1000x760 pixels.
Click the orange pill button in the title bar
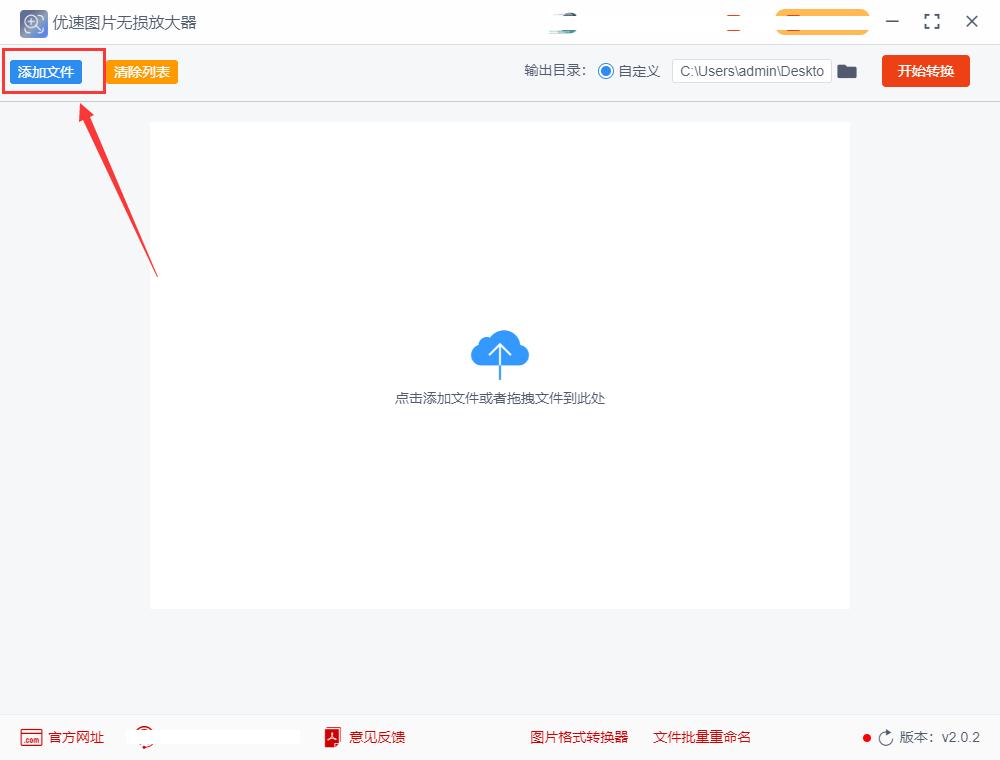821,20
